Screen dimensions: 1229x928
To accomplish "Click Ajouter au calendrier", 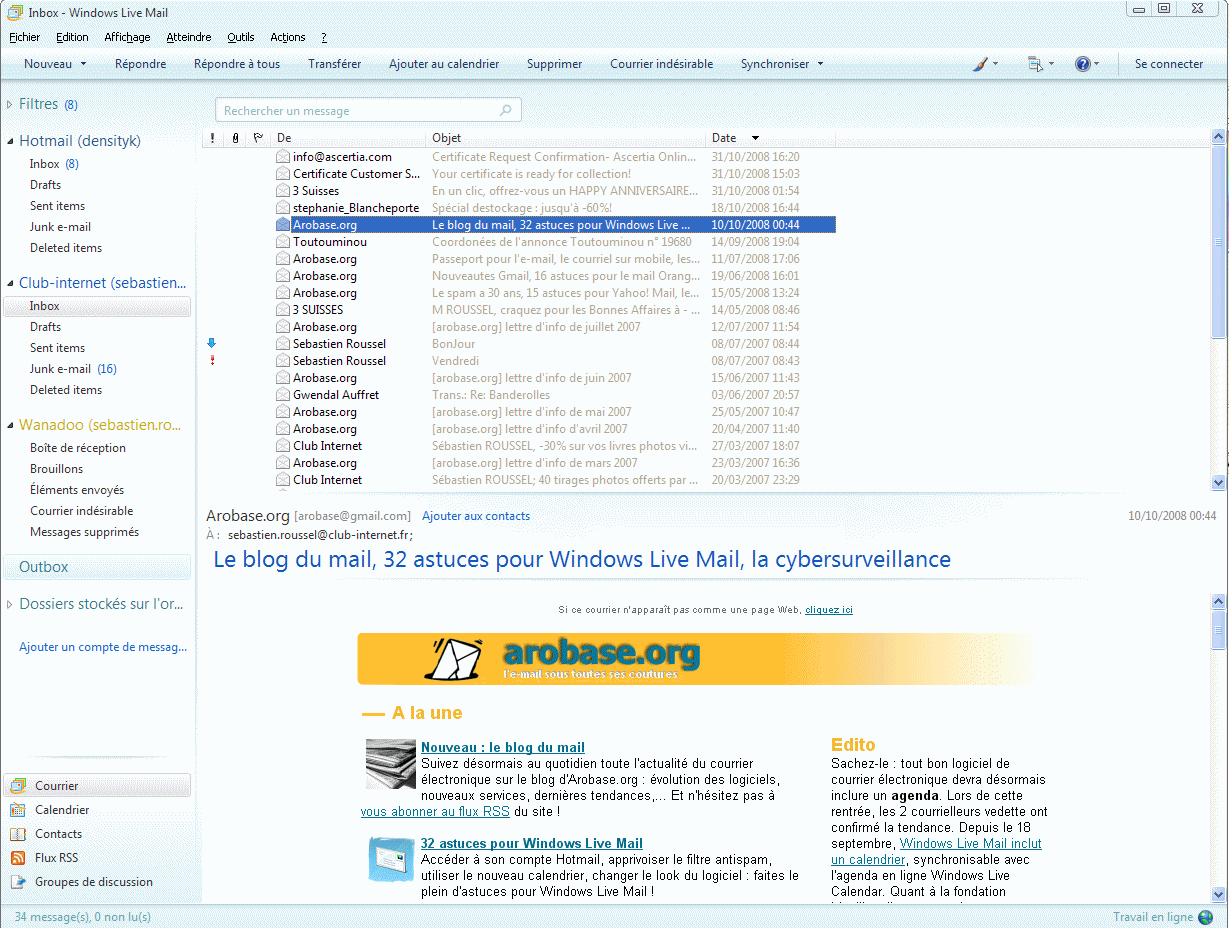I will click(444, 64).
